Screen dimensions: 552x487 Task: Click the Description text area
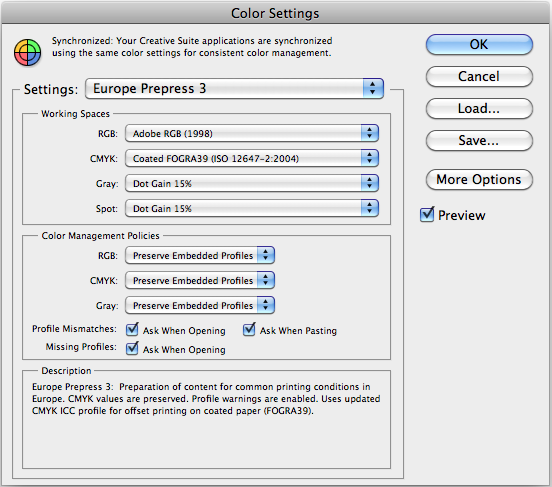click(206, 421)
